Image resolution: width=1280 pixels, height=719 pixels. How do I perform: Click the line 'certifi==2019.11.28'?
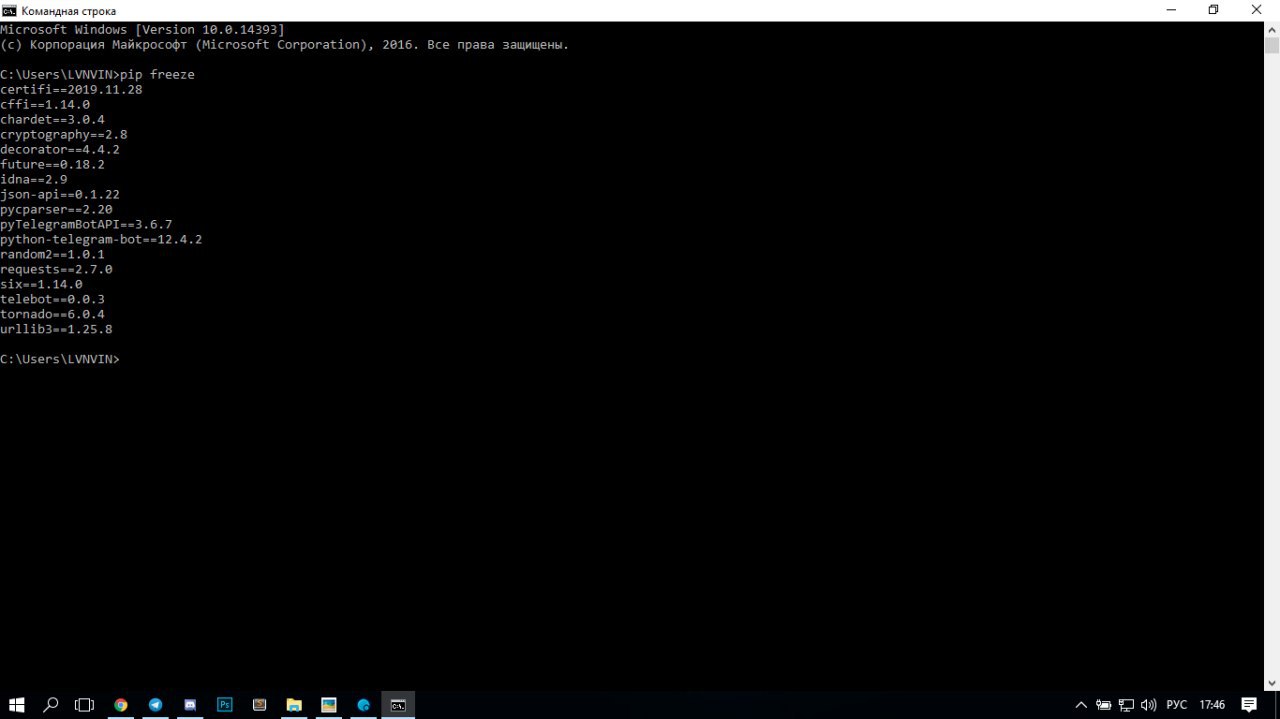coord(71,90)
